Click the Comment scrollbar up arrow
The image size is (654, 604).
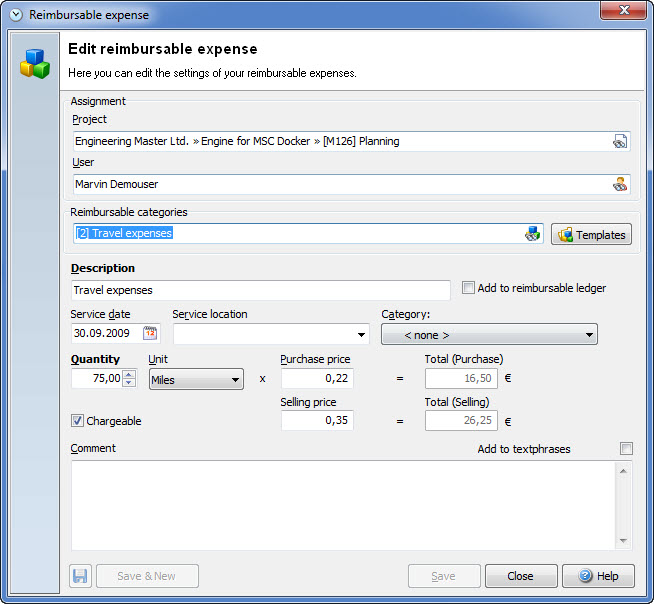pyautogui.click(x=623, y=471)
